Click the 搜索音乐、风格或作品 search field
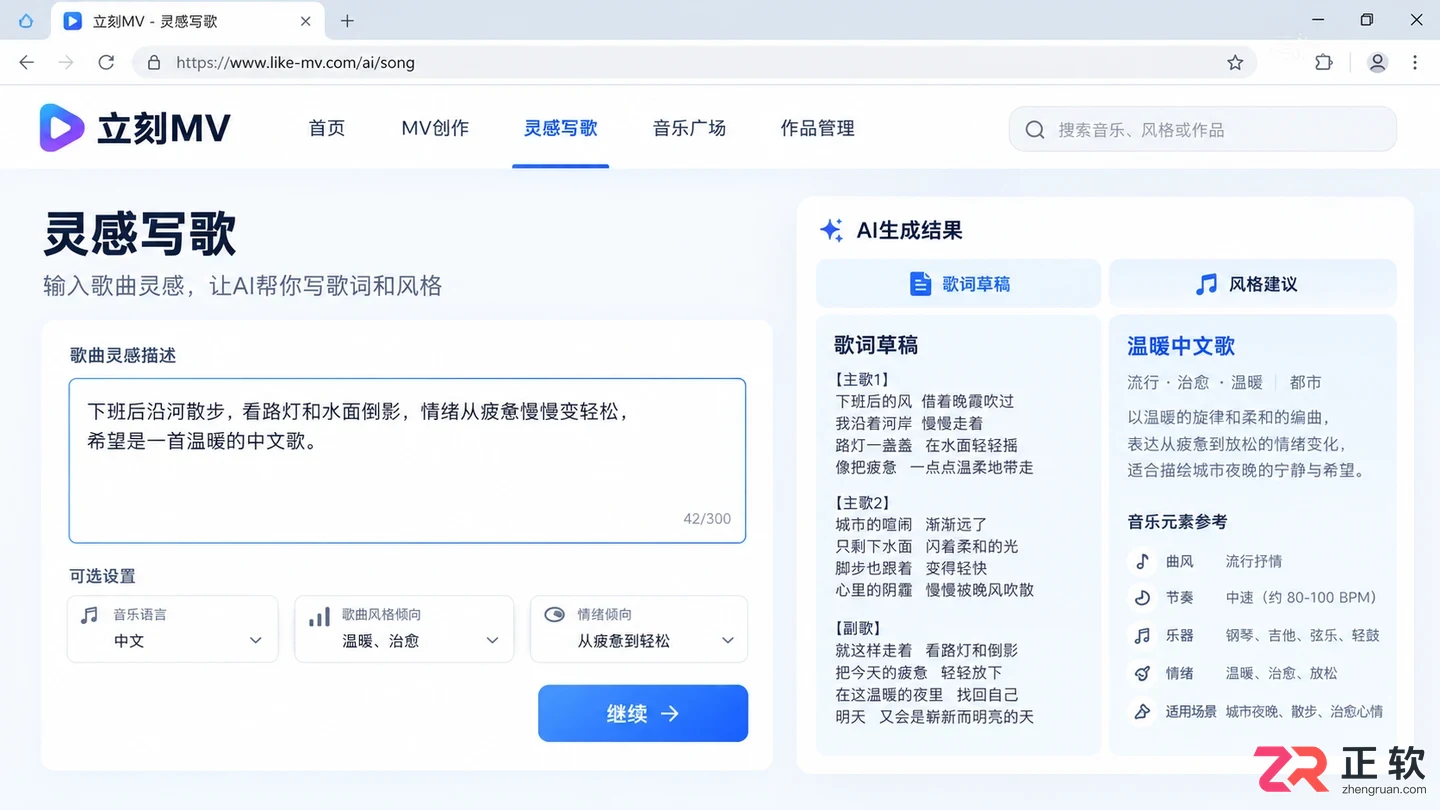The height and width of the screenshot is (810, 1440). tap(1203, 130)
